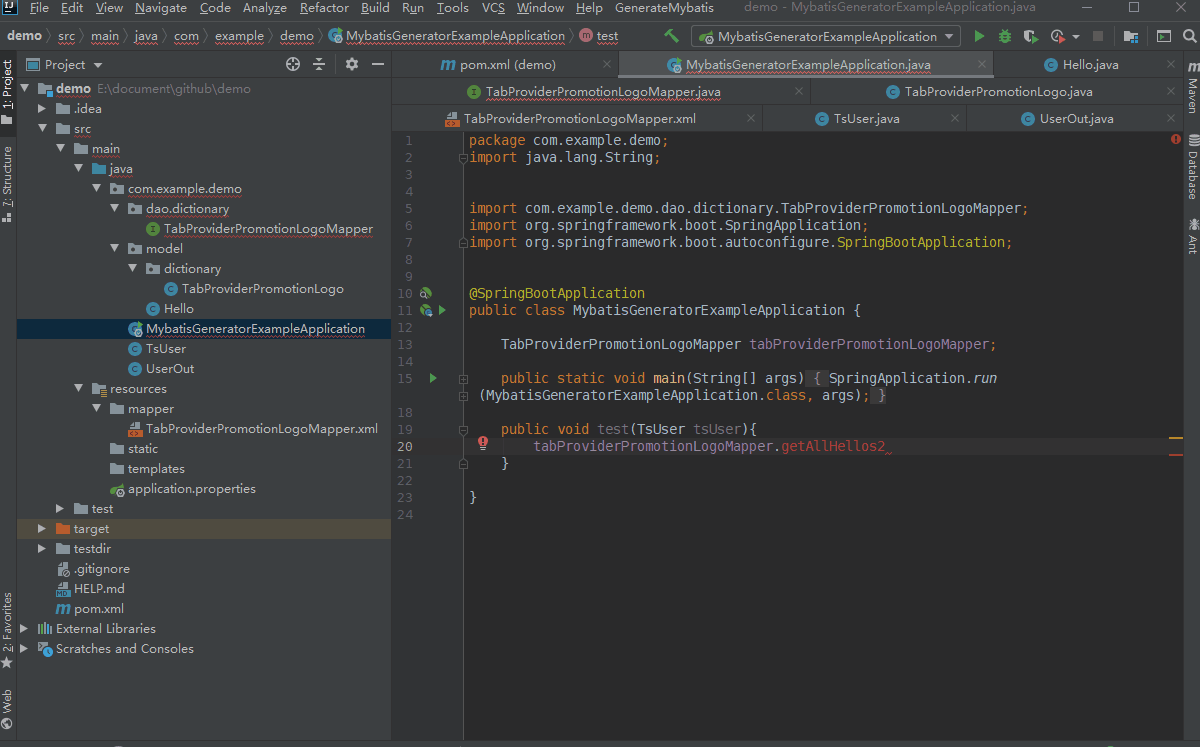Run the application using the green Run icon
Screen dimensions: 1200x747
point(979,34)
